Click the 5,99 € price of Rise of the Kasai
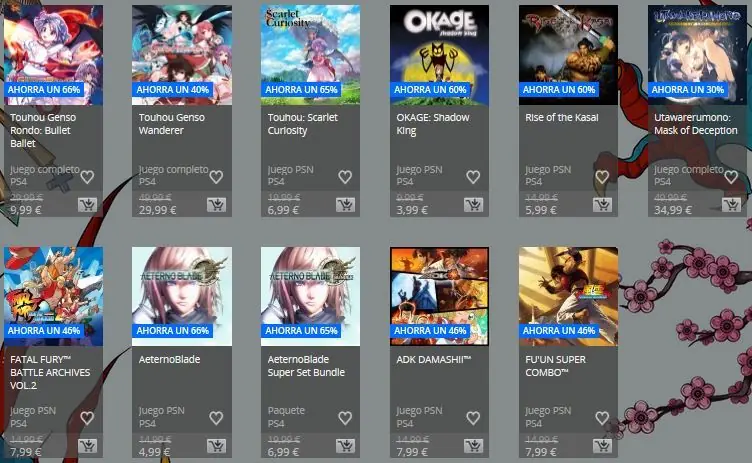The height and width of the screenshot is (463, 752). [541, 210]
